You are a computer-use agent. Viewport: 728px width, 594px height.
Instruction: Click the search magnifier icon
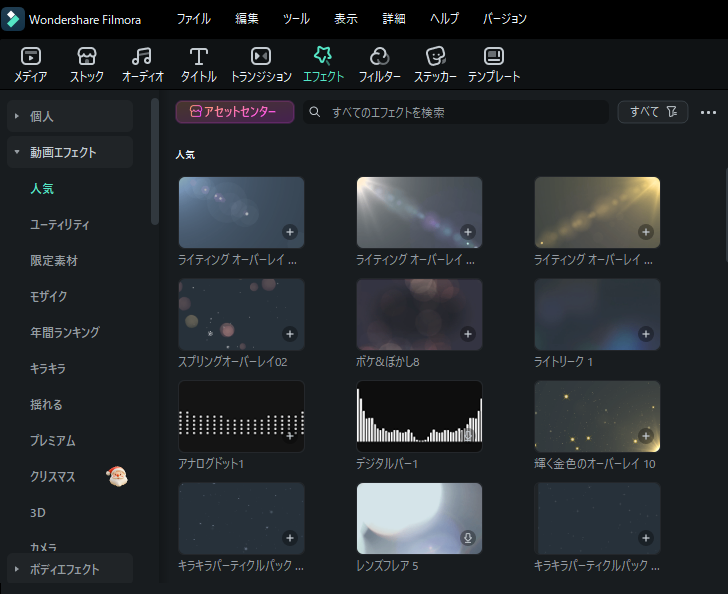click(x=315, y=112)
